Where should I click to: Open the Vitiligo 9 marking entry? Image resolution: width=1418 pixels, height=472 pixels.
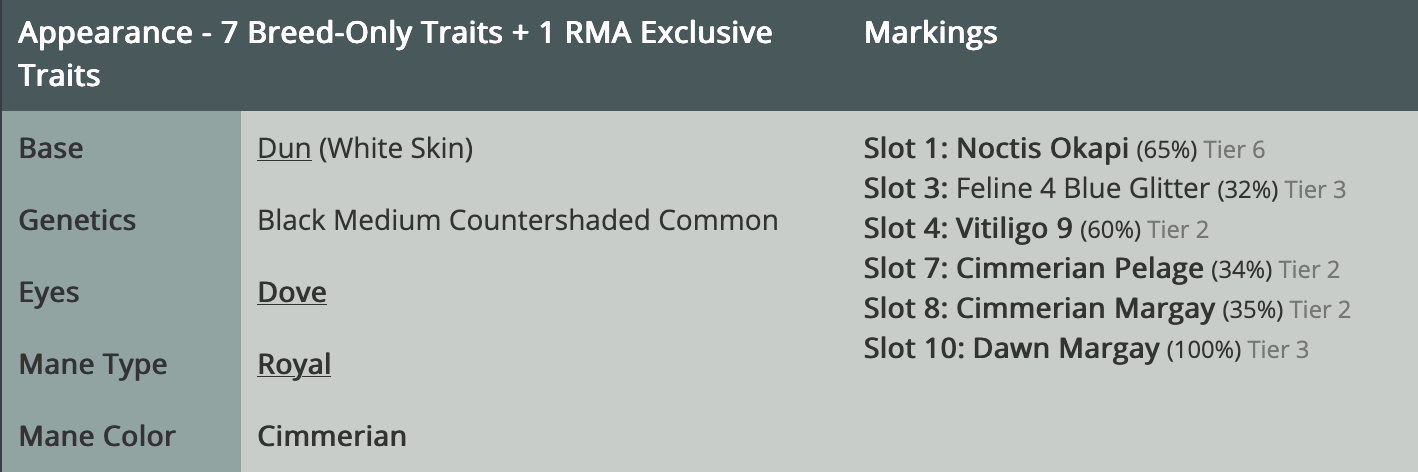pyautogui.click(x=1014, y=229)
